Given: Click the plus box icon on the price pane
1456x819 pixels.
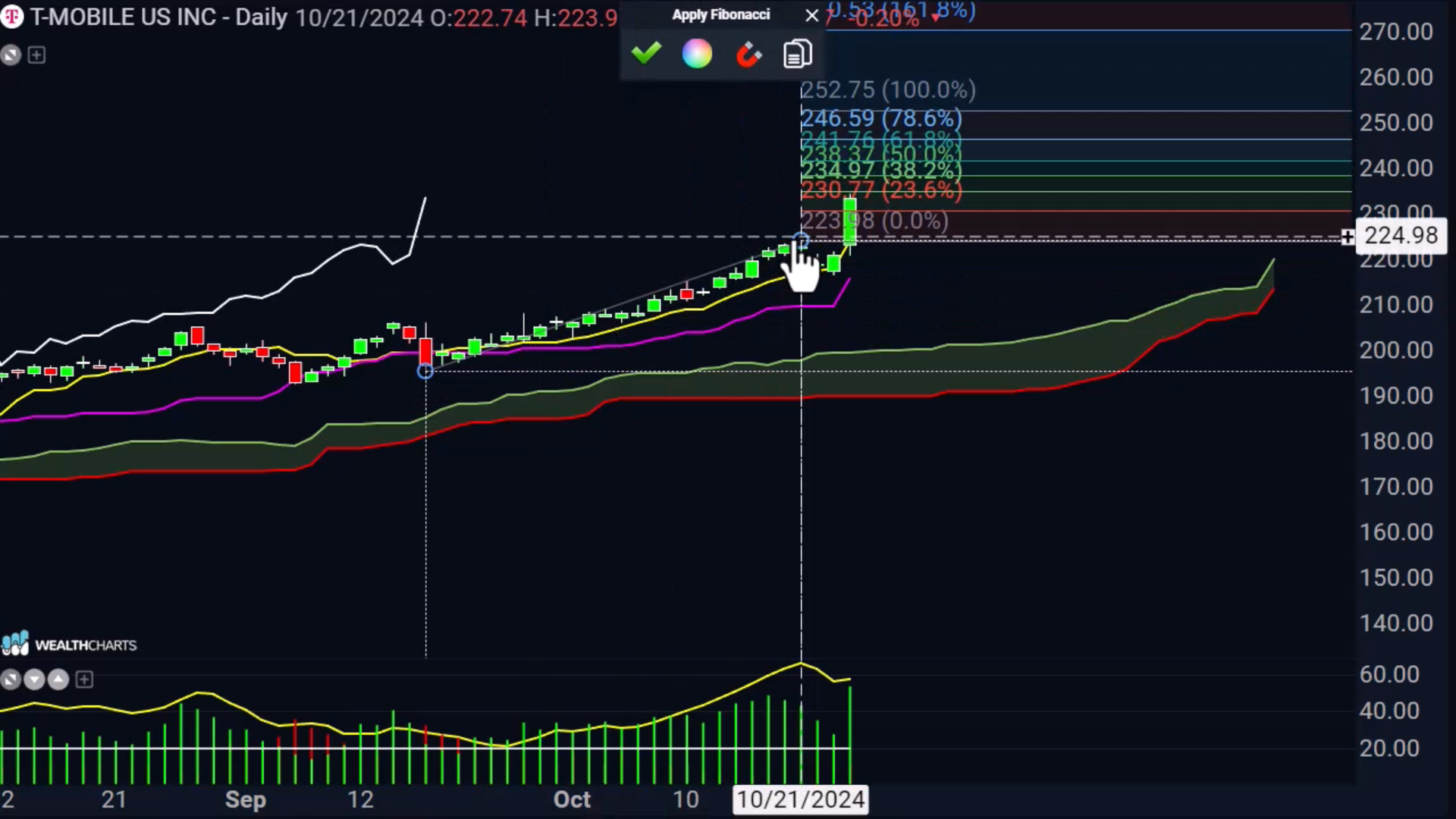Looking at the screenshot, I should click(x=36, y=55).
